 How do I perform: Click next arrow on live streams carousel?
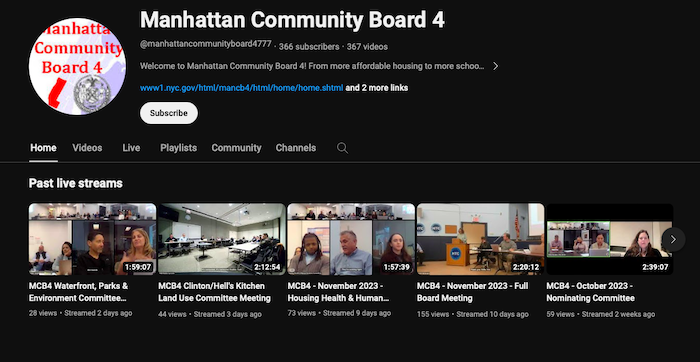(673, 239)
